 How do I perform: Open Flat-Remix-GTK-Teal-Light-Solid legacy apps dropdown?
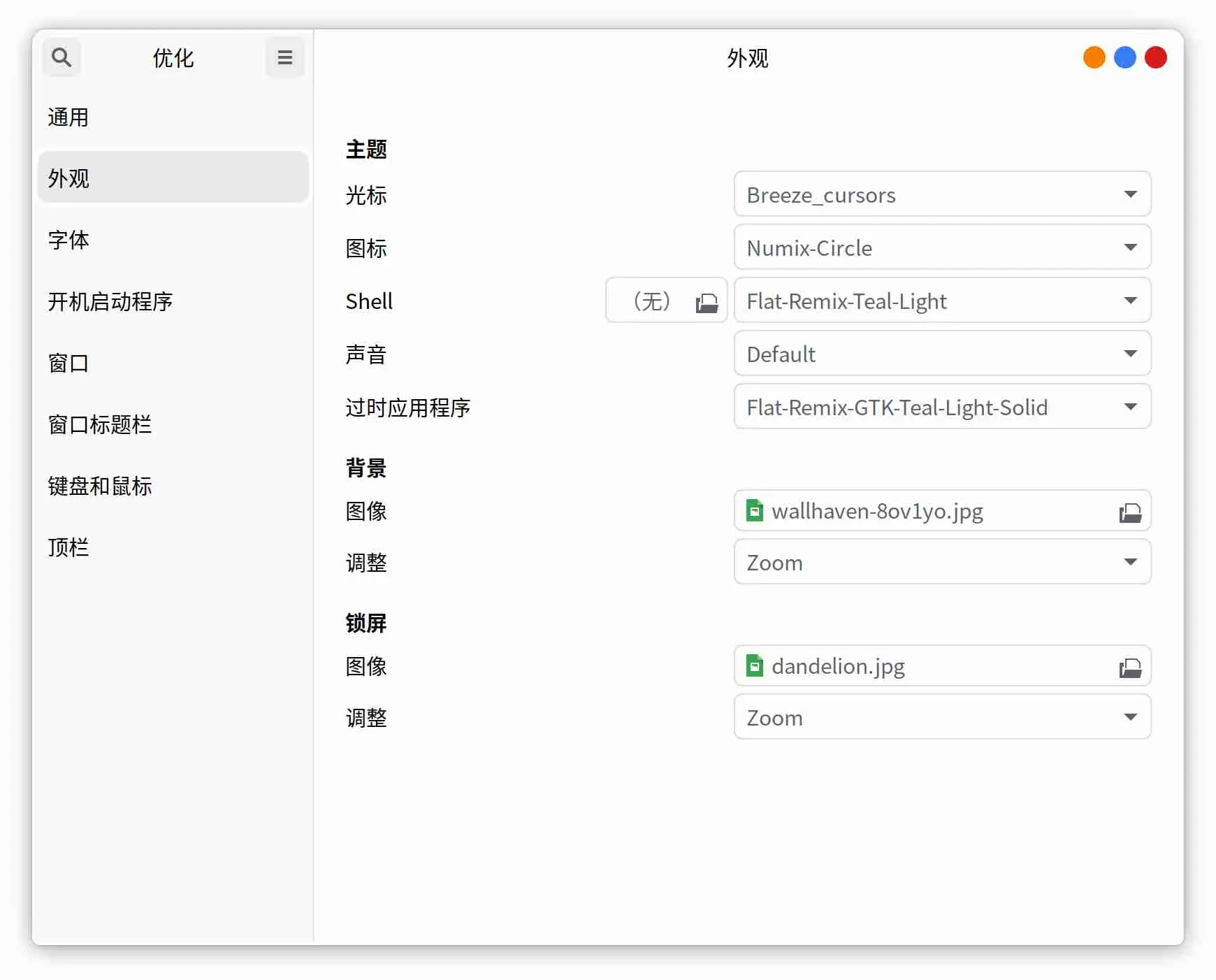(941, 407)
